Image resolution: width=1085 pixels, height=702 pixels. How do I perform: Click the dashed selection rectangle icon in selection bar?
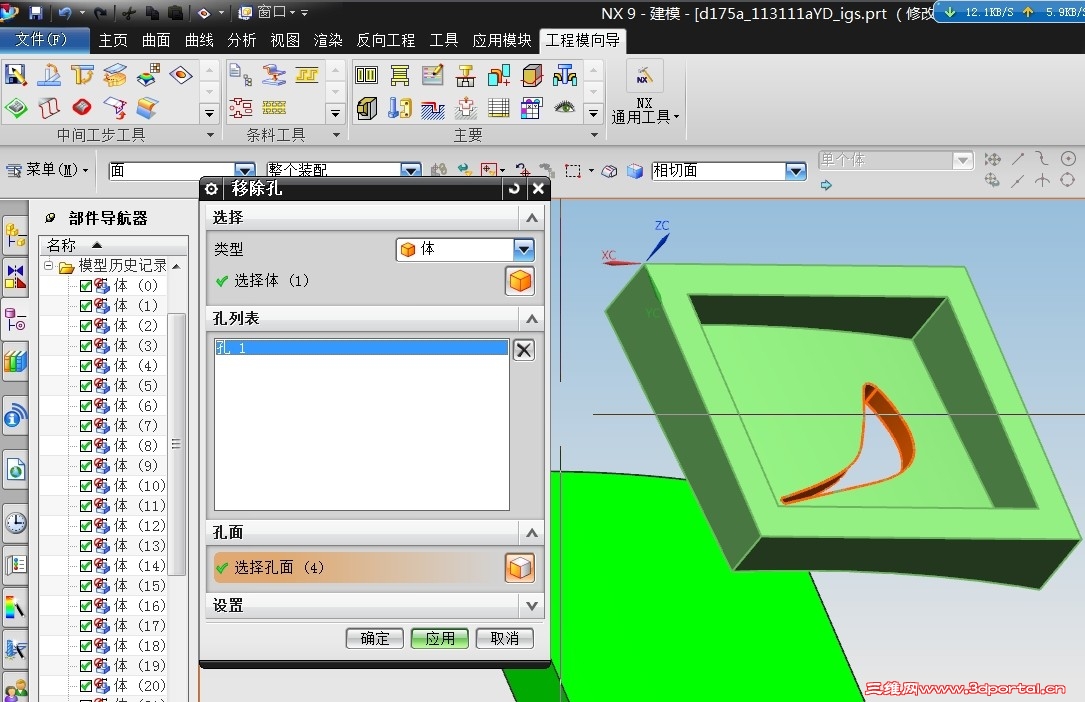click(572, 170)
